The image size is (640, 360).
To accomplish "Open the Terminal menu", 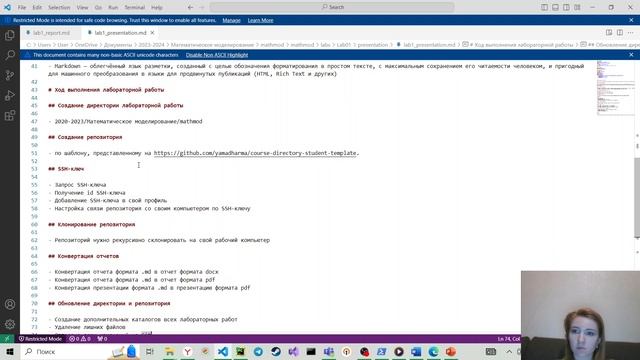I will [135, 7].
